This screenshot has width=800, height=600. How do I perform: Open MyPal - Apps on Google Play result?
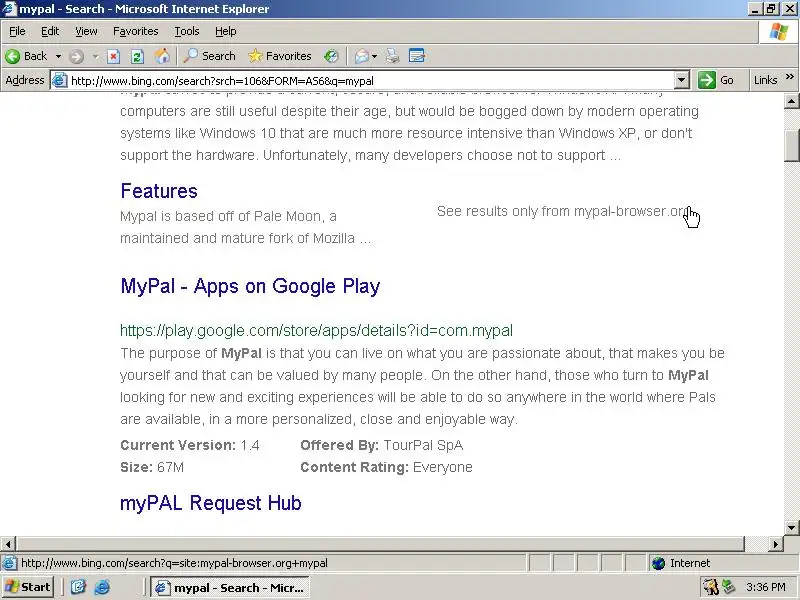tap(250, 286)
